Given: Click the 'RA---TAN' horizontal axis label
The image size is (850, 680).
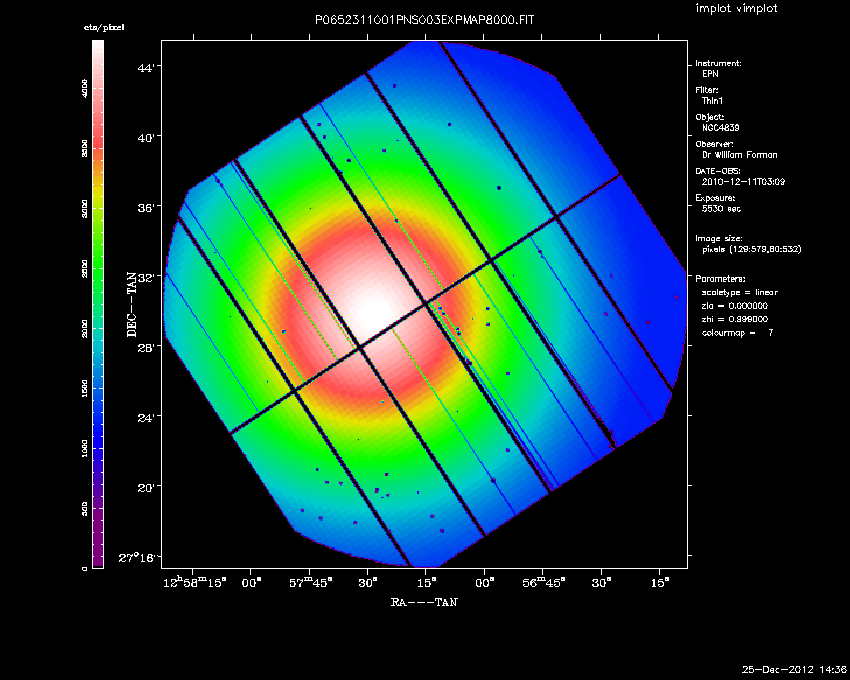Looking at the screenshot, I should (424, 602).
